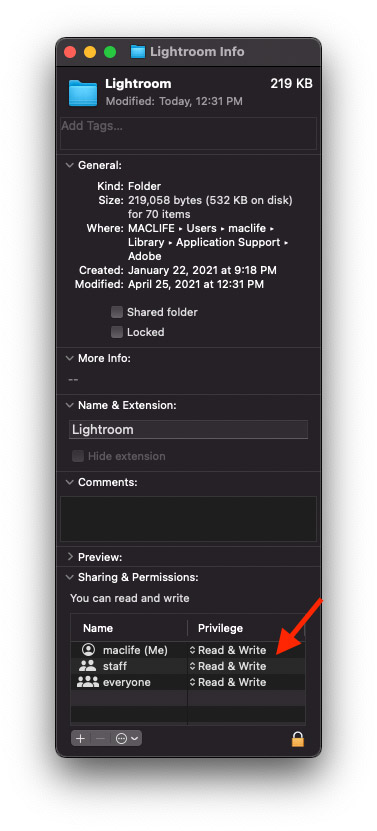
Task: Add a user with the plus button
Action: 81,739
